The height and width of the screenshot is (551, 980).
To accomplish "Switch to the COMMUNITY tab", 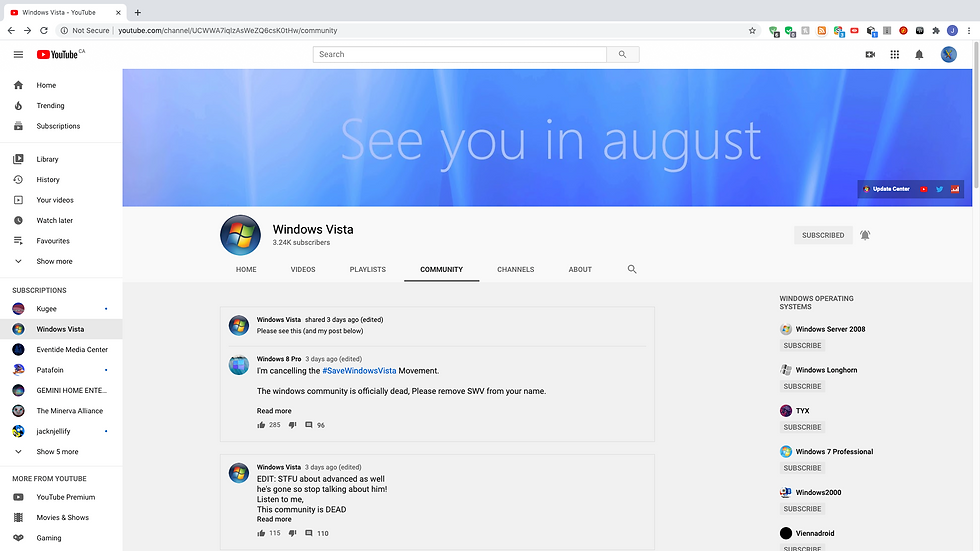I will coord(441,269).
